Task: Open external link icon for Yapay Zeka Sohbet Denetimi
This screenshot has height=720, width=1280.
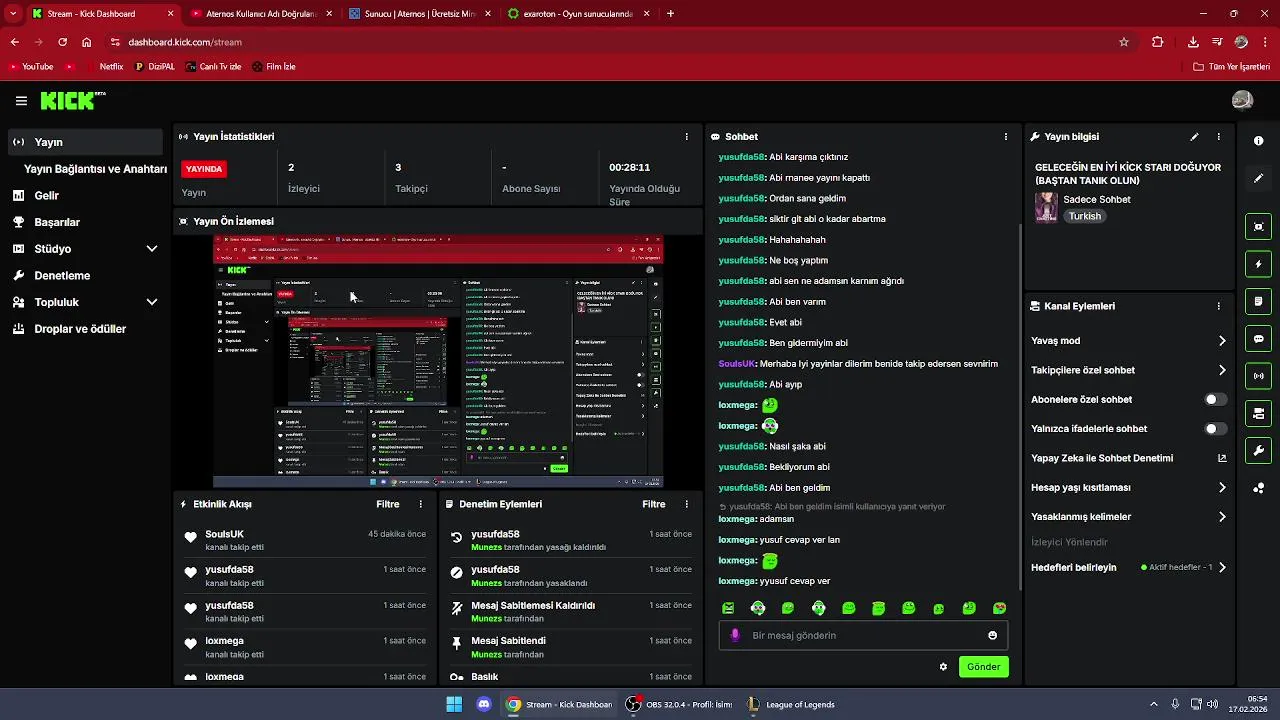Action: 1221,458
